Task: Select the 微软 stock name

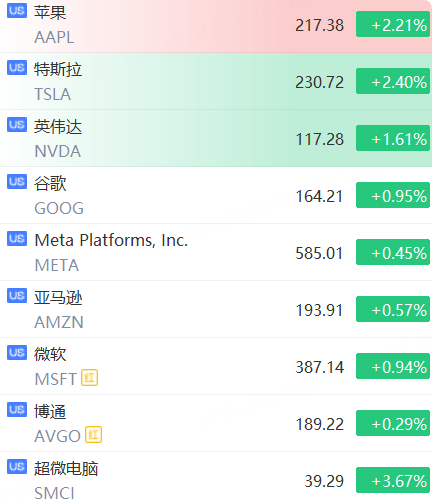Action: (x=50, y=354)
